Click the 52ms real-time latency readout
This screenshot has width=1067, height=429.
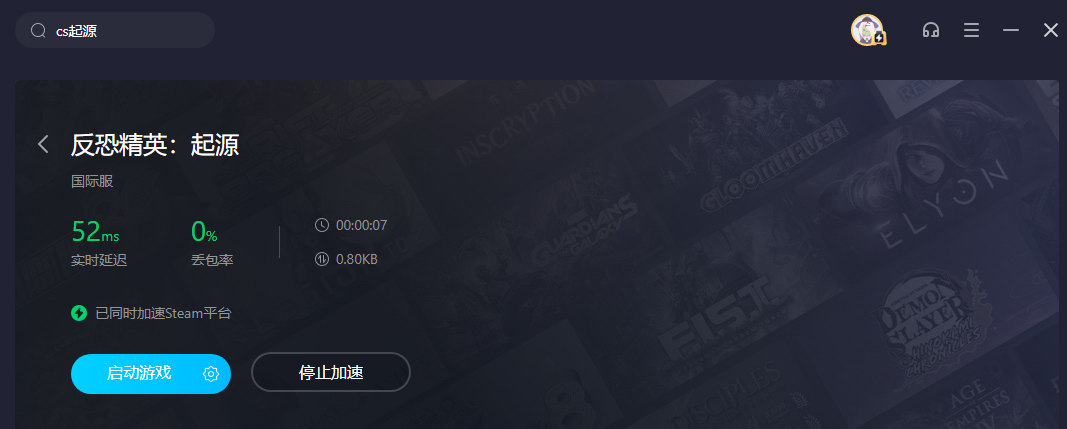tap(95, 232)
